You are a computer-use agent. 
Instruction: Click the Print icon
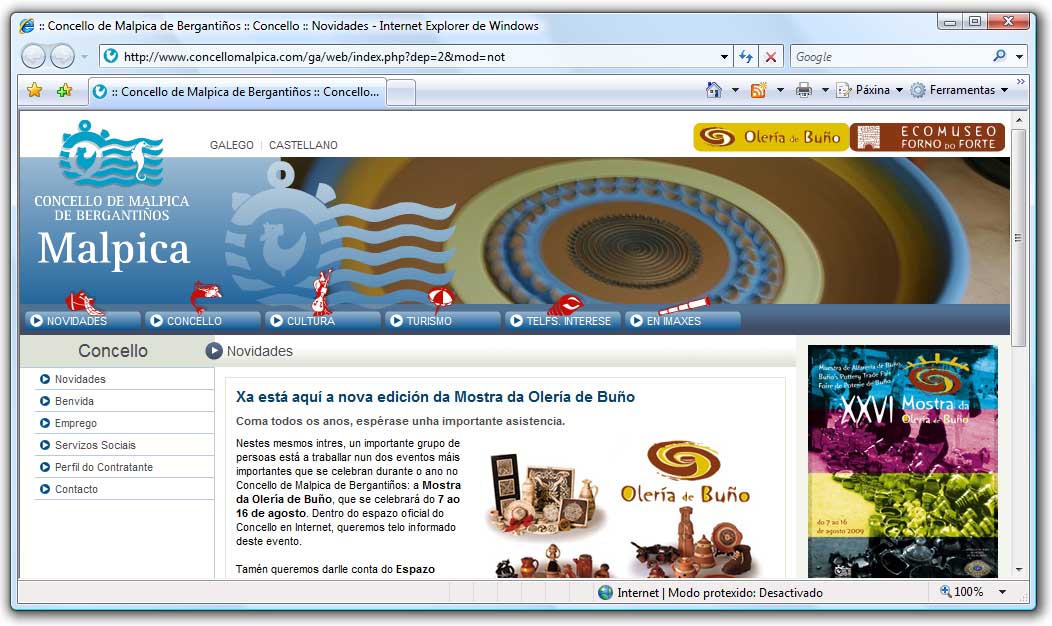(804, 90)
